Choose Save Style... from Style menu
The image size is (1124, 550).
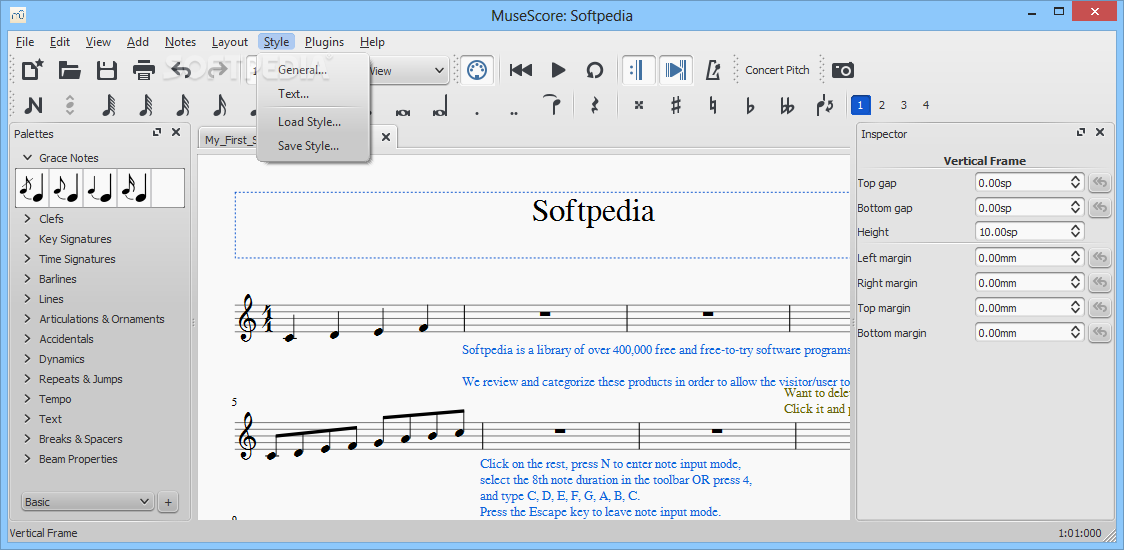coord(313,146)
